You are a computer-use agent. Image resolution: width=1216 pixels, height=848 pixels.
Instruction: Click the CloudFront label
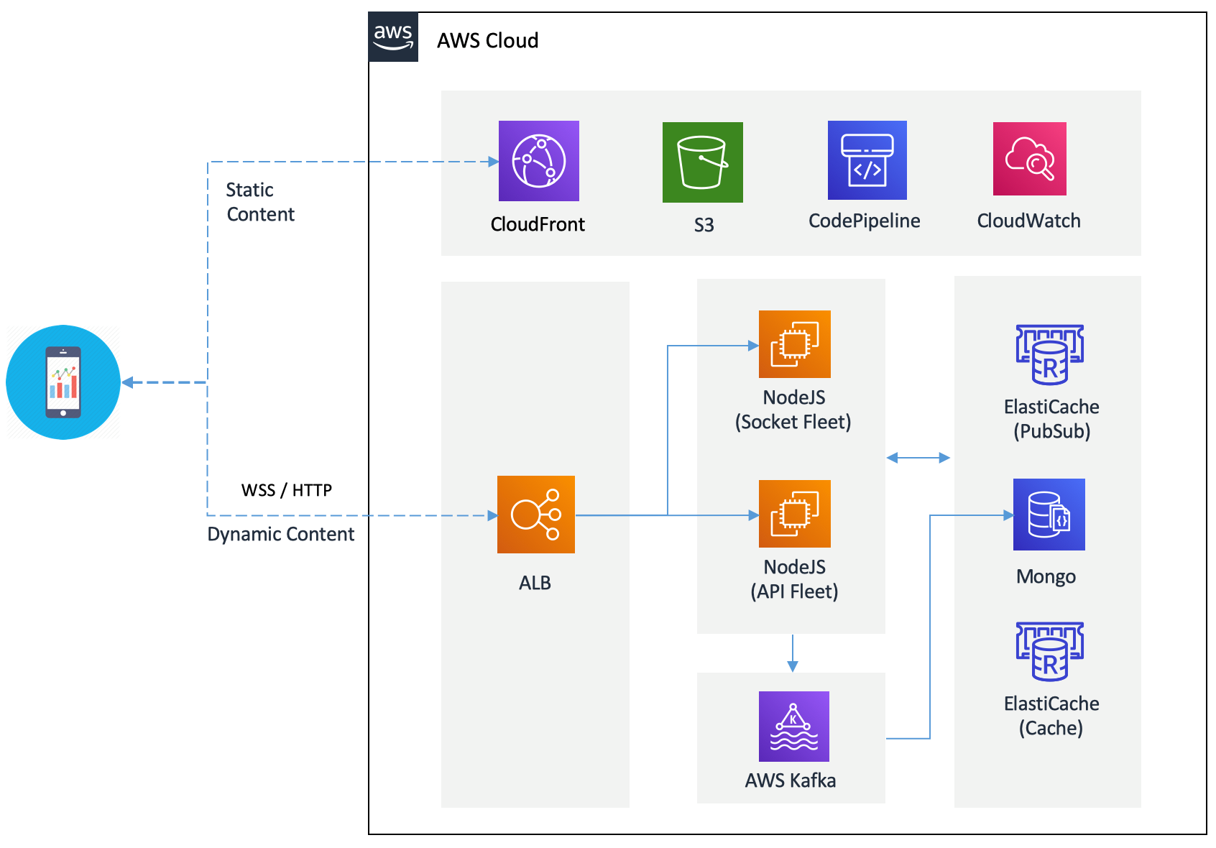(538, 224)
